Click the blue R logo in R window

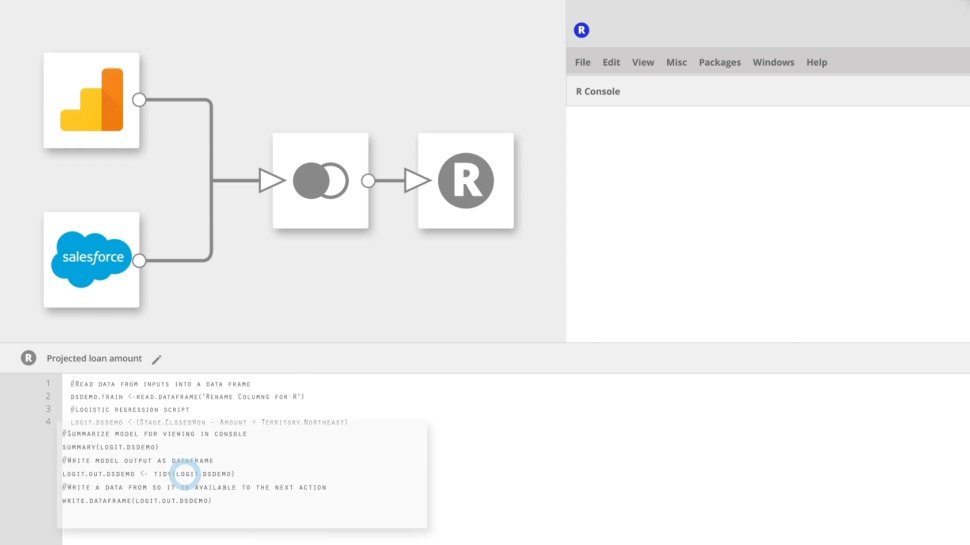click(x=582, y=30)
